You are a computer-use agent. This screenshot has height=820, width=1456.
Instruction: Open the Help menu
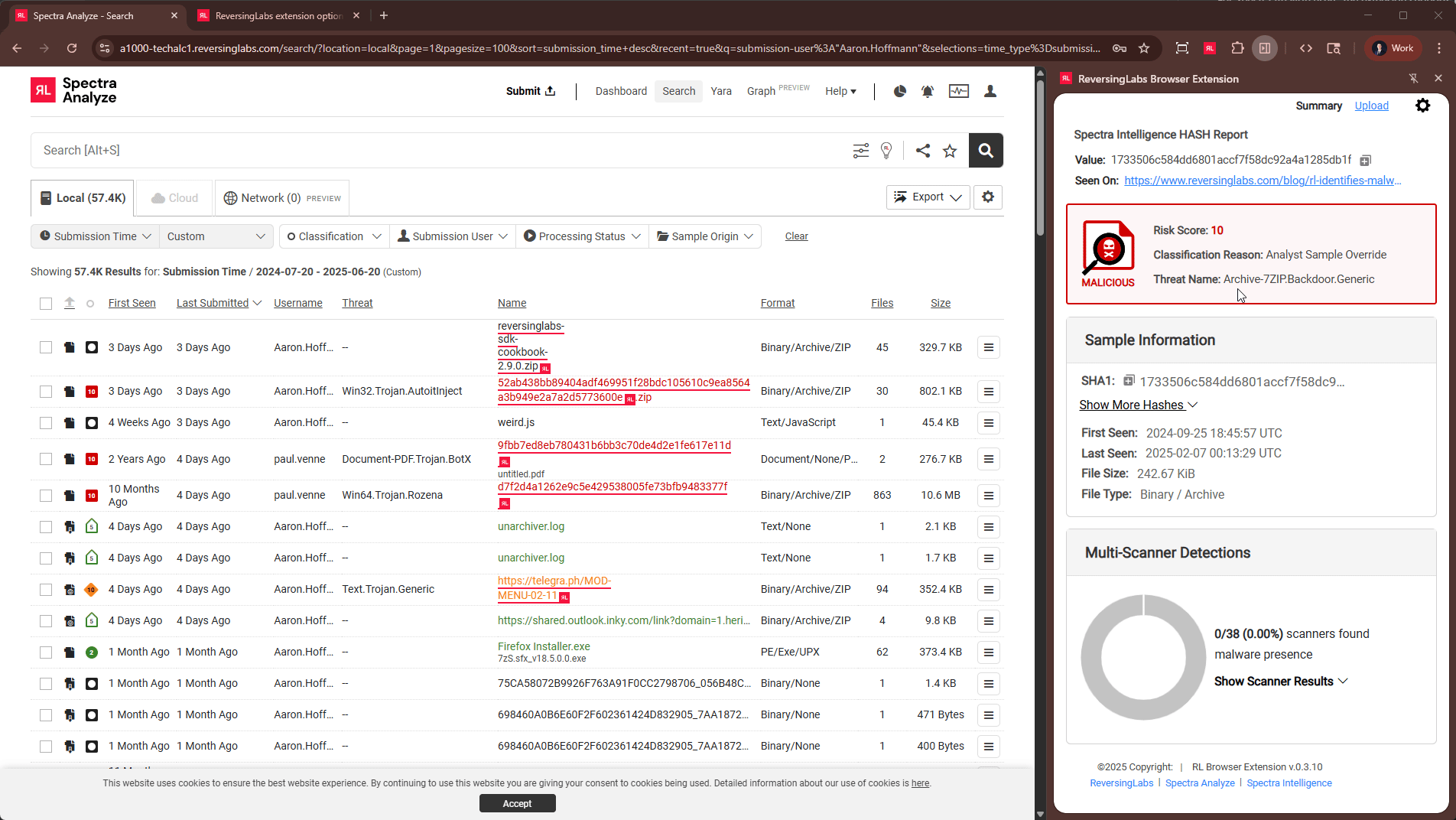(840, 91)
